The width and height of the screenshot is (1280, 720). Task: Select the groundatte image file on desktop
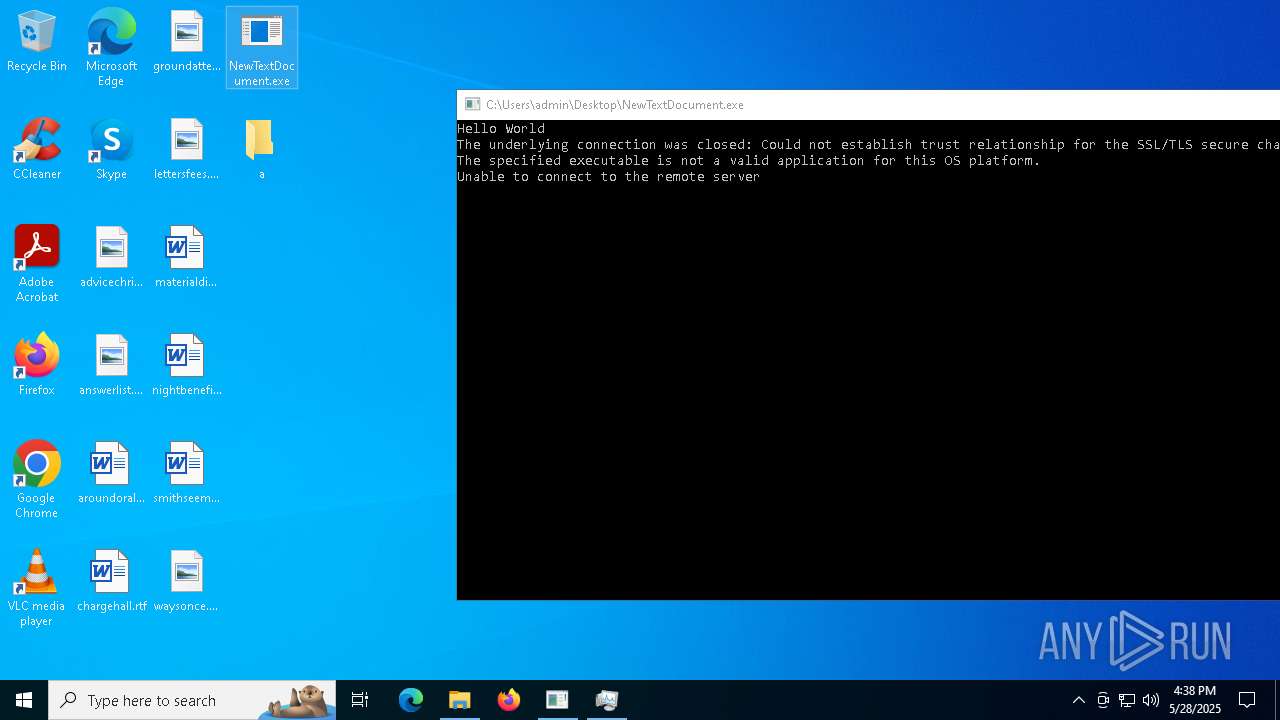pos(187,42)
